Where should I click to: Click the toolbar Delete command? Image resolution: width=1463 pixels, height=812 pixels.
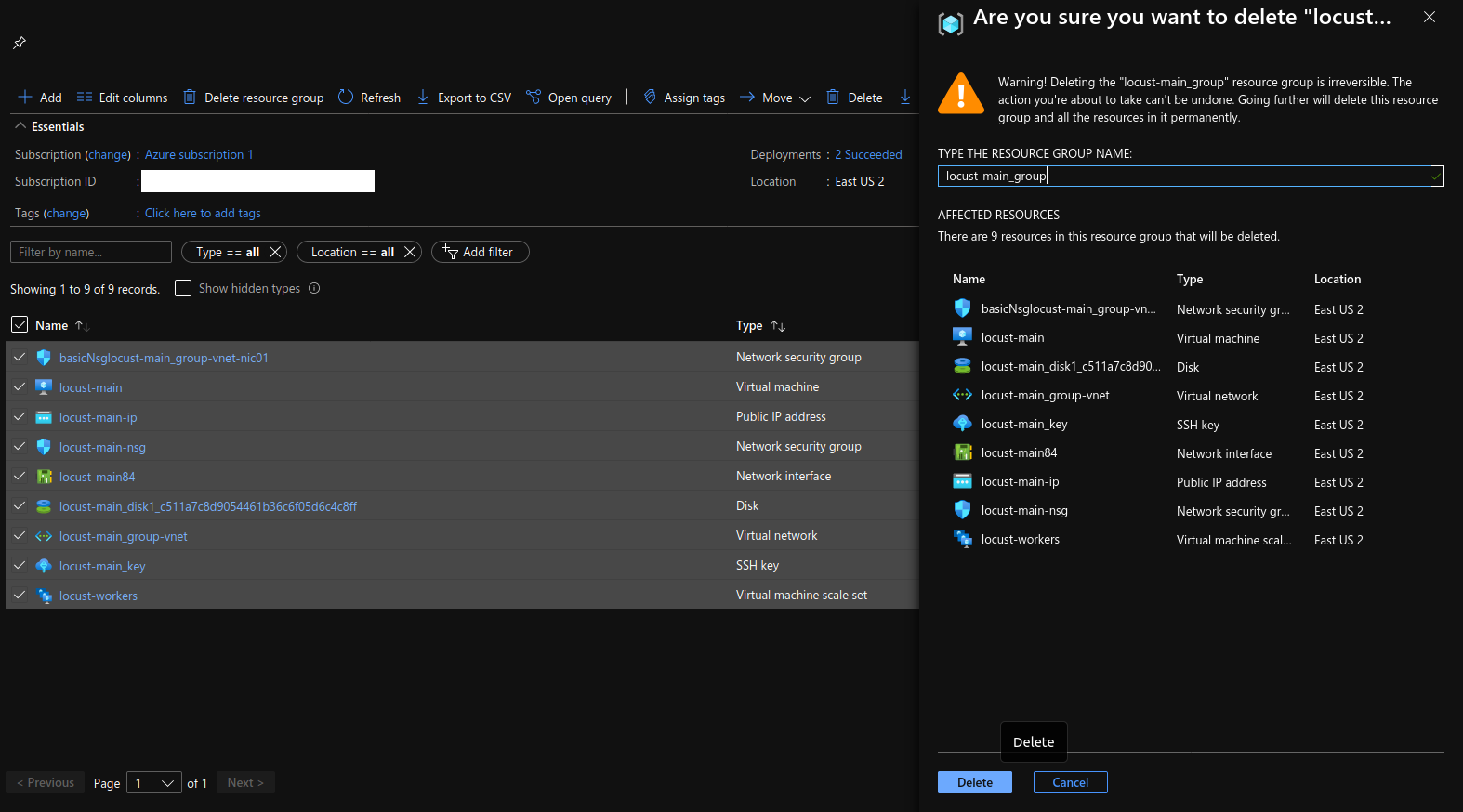click(x=854, y=98)
